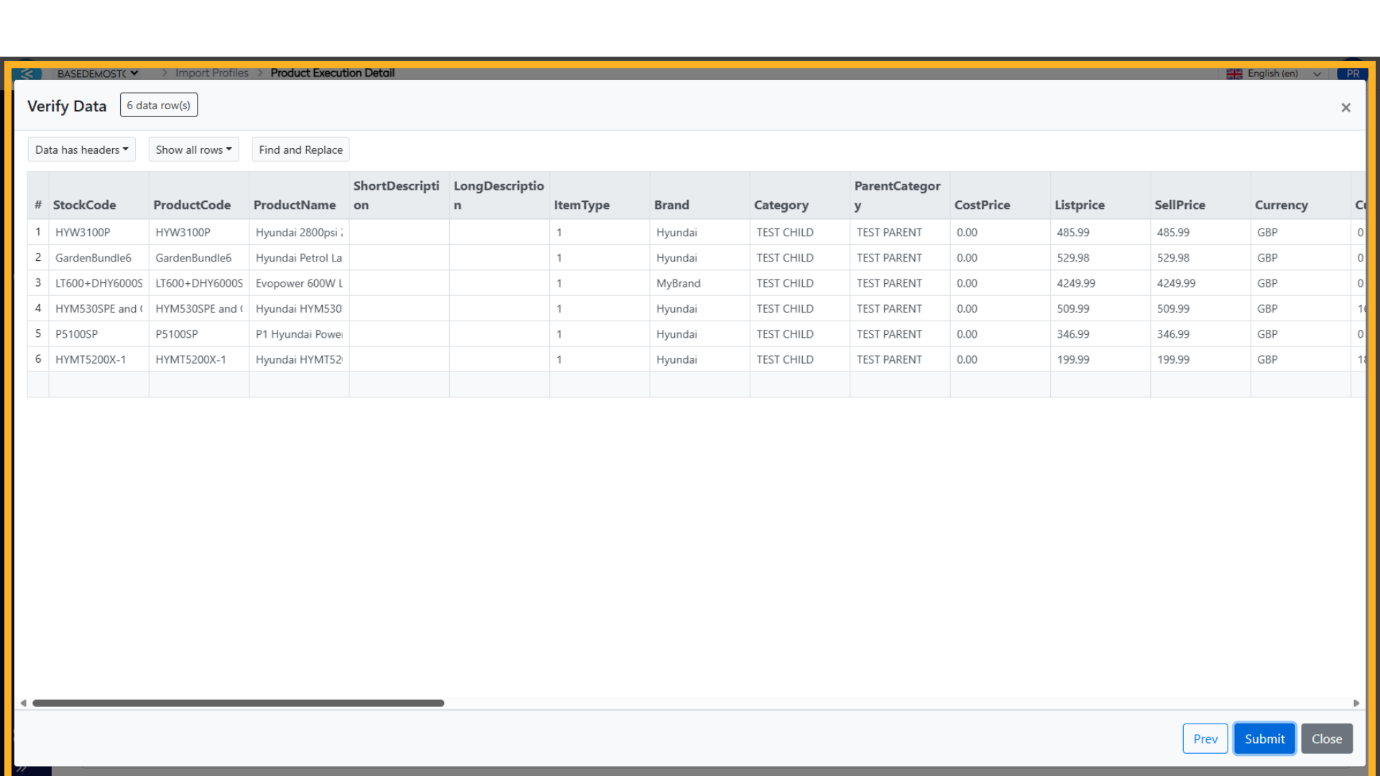Screen dimensions: 1380x776
Task: Click the scroll left arrow on horizontal scrollbar
Action: (x=23, y=703)
